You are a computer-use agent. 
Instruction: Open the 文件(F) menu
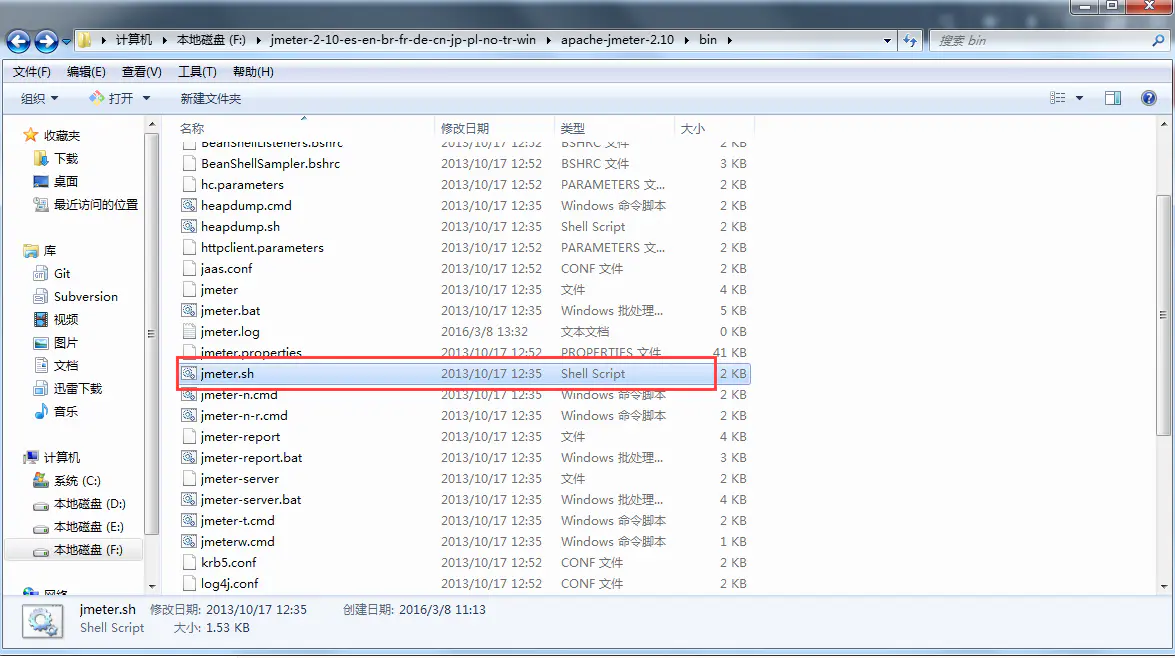(31, 72)
